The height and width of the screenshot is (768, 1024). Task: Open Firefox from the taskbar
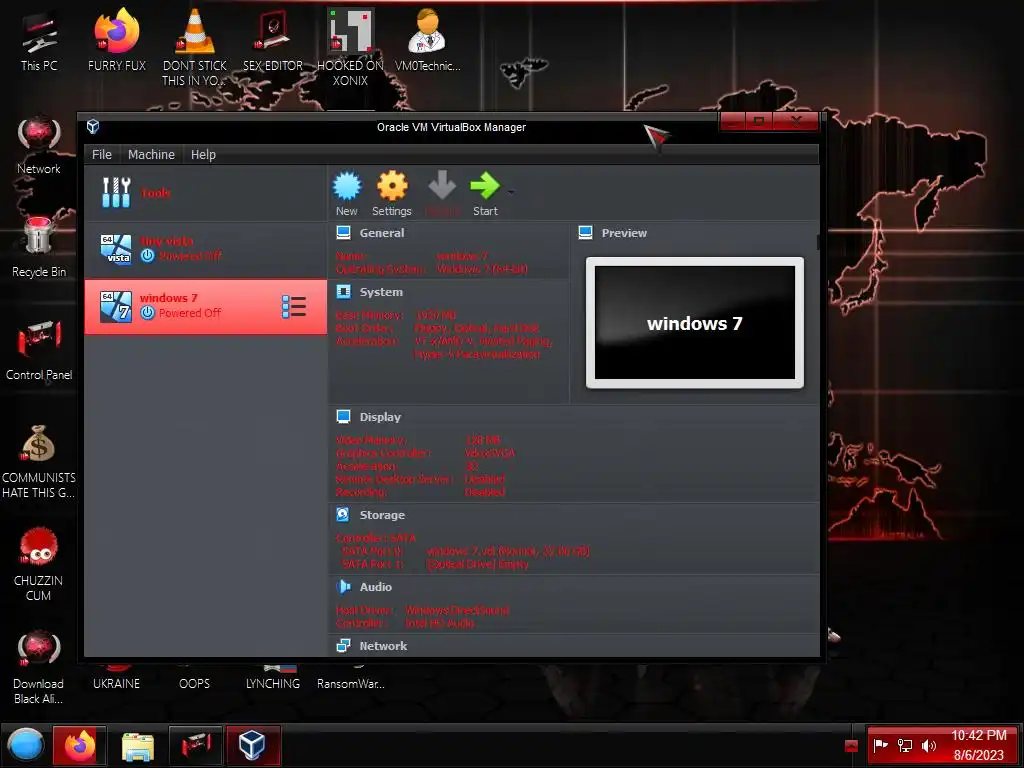click(80, 745)
